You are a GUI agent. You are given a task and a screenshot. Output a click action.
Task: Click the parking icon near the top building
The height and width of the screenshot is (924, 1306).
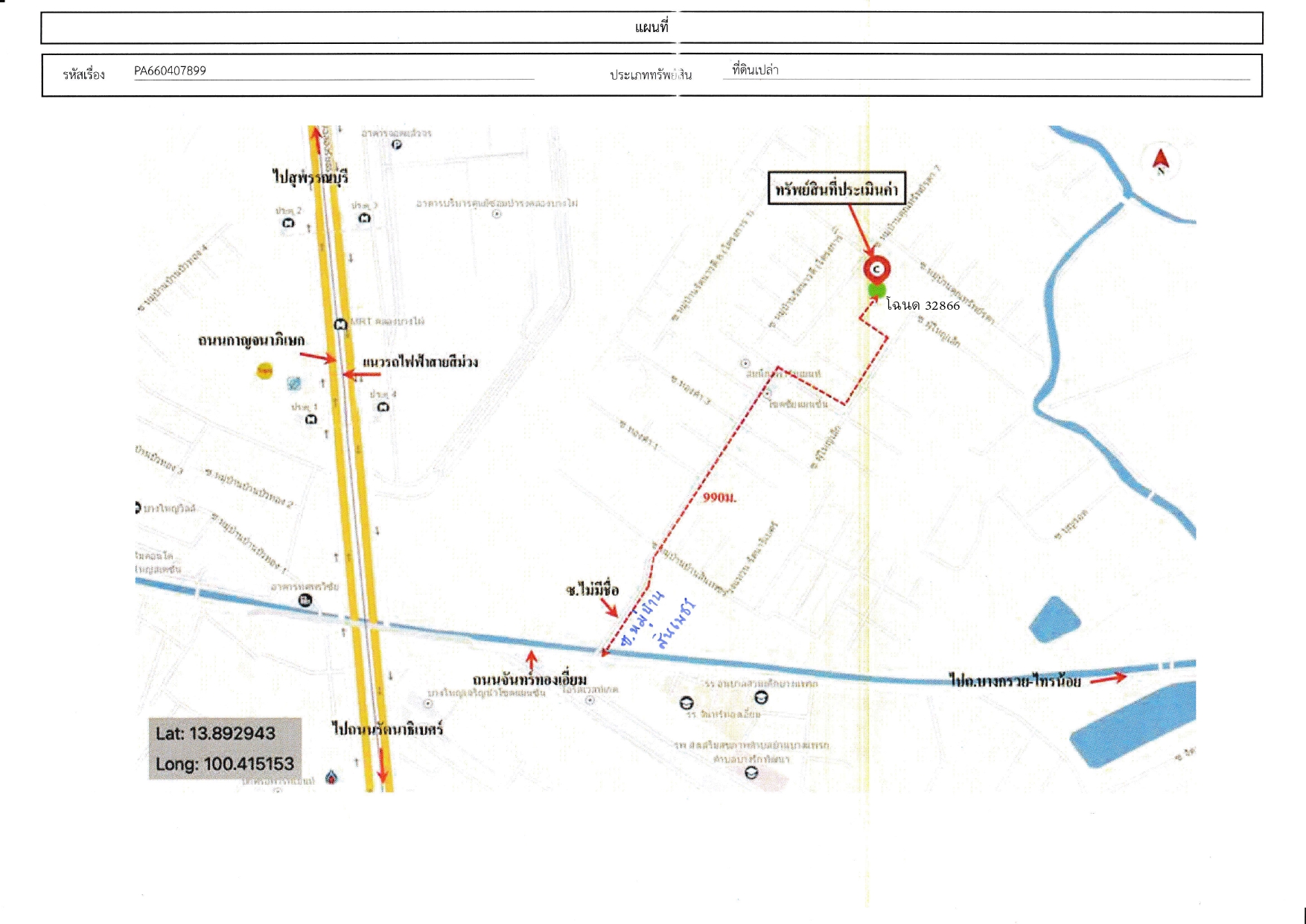(396, 144)
